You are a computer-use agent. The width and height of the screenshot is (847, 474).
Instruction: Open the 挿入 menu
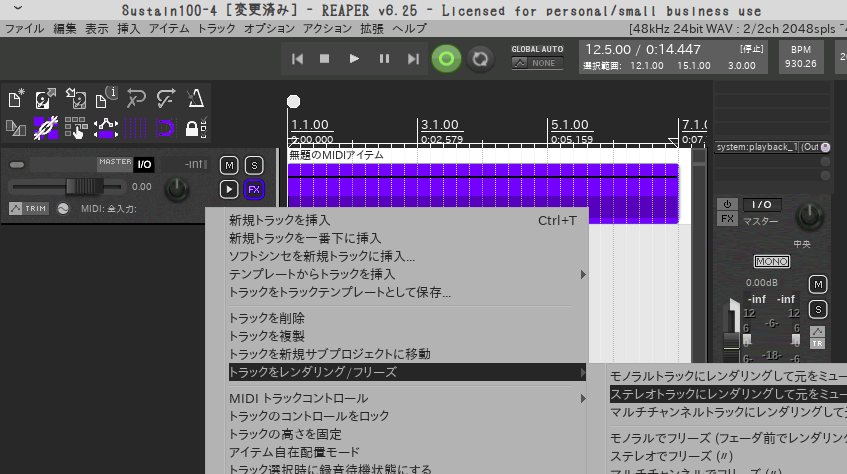pos(129,29)
